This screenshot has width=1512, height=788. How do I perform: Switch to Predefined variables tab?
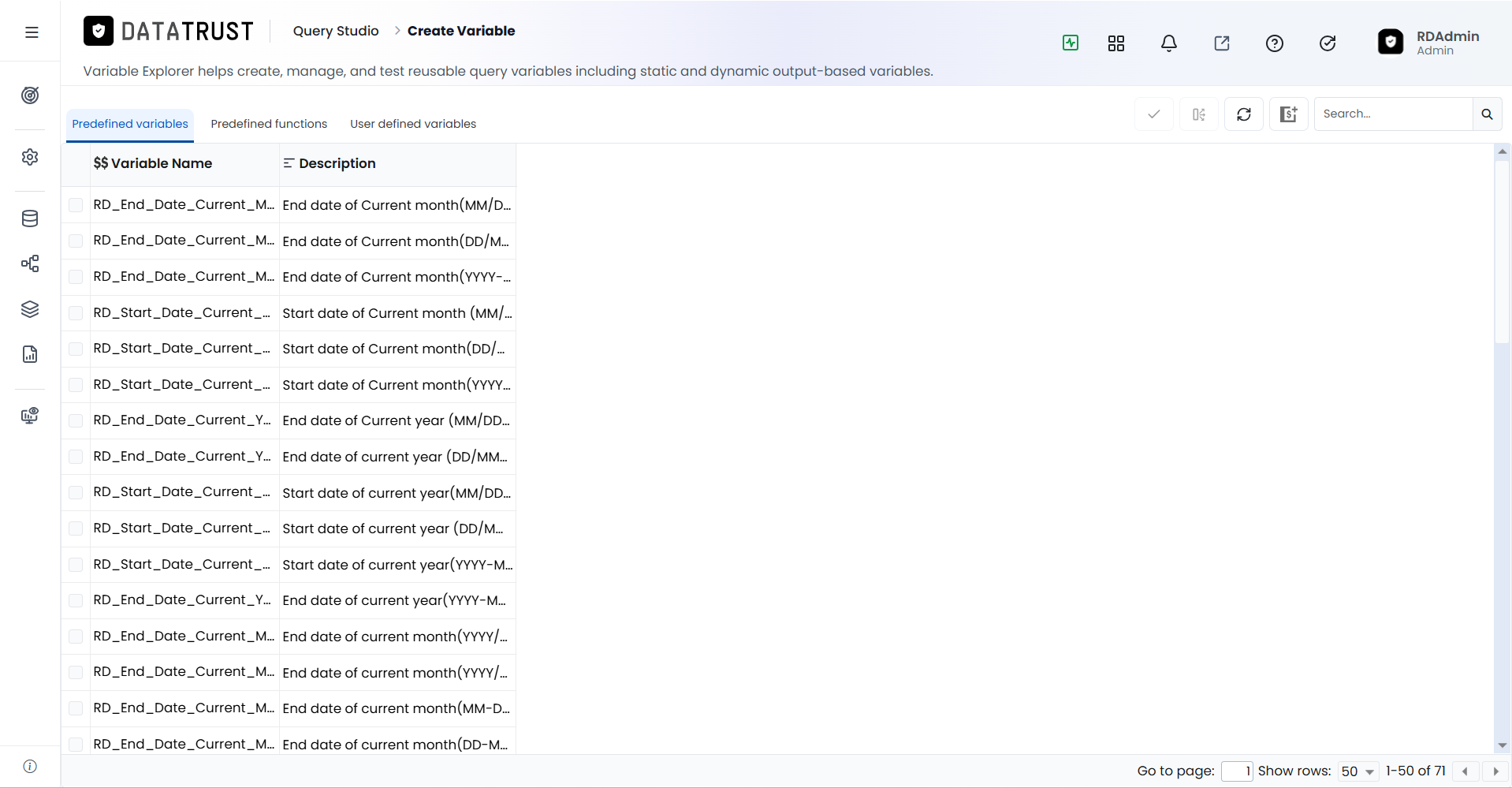point(130,124)
